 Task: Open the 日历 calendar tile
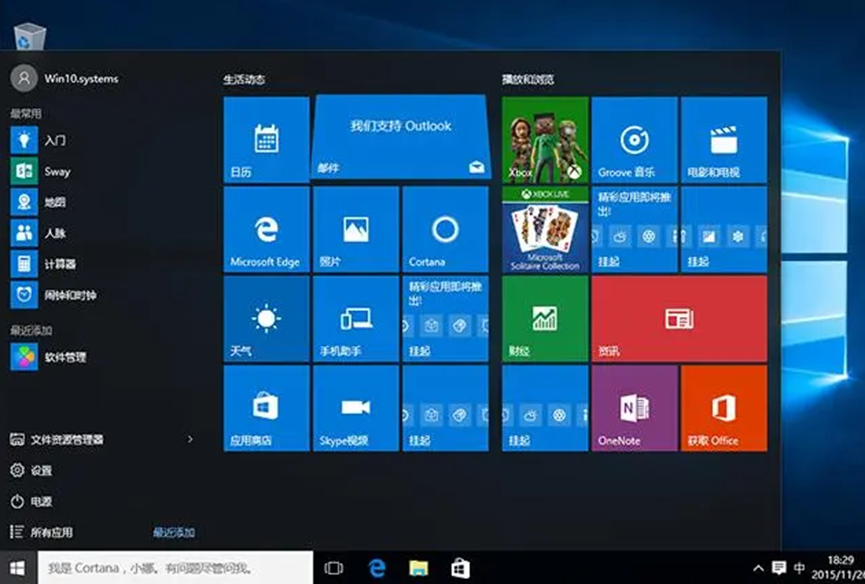(266, 140)
